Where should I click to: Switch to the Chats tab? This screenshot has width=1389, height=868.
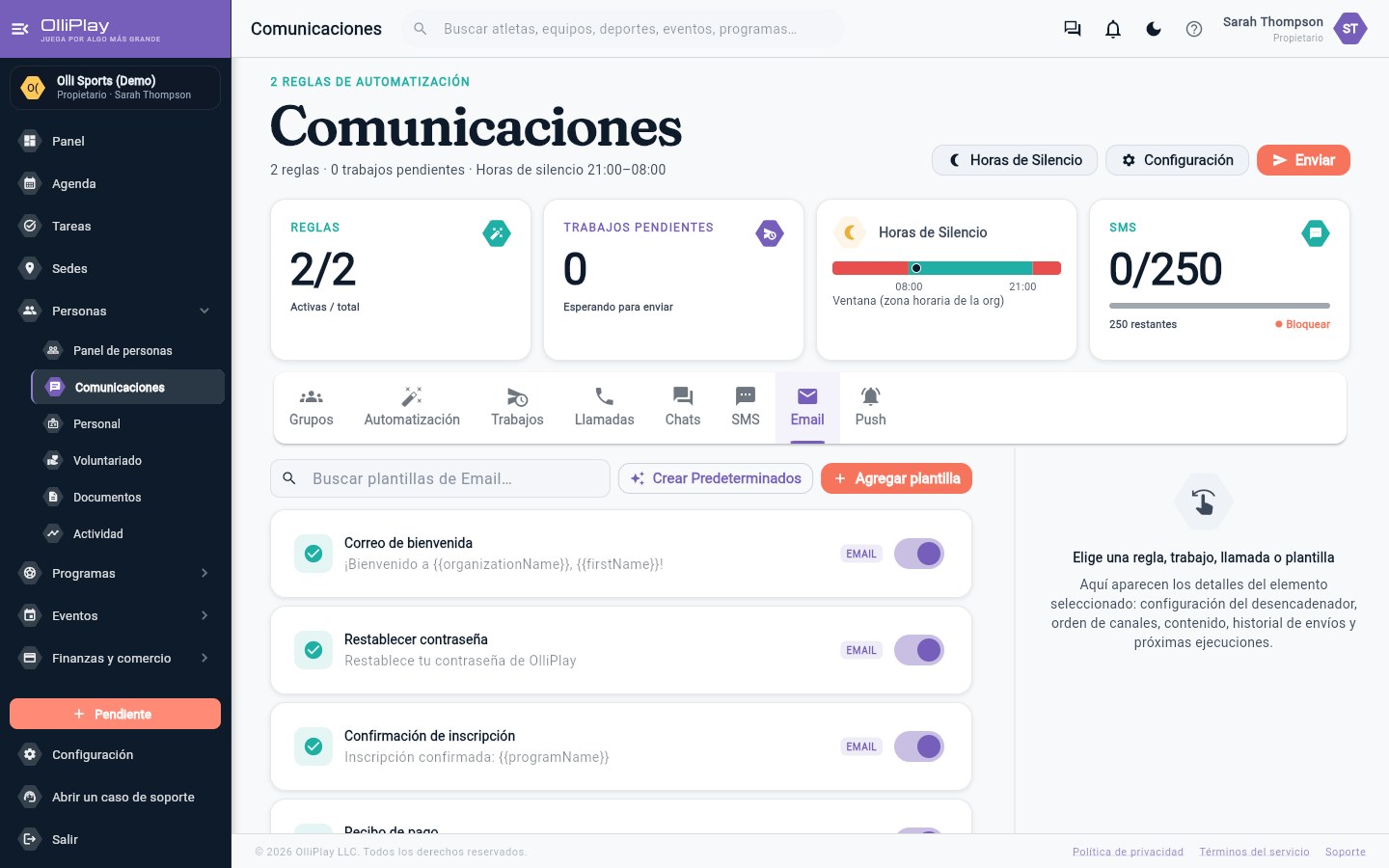click(x=683, y=408)
